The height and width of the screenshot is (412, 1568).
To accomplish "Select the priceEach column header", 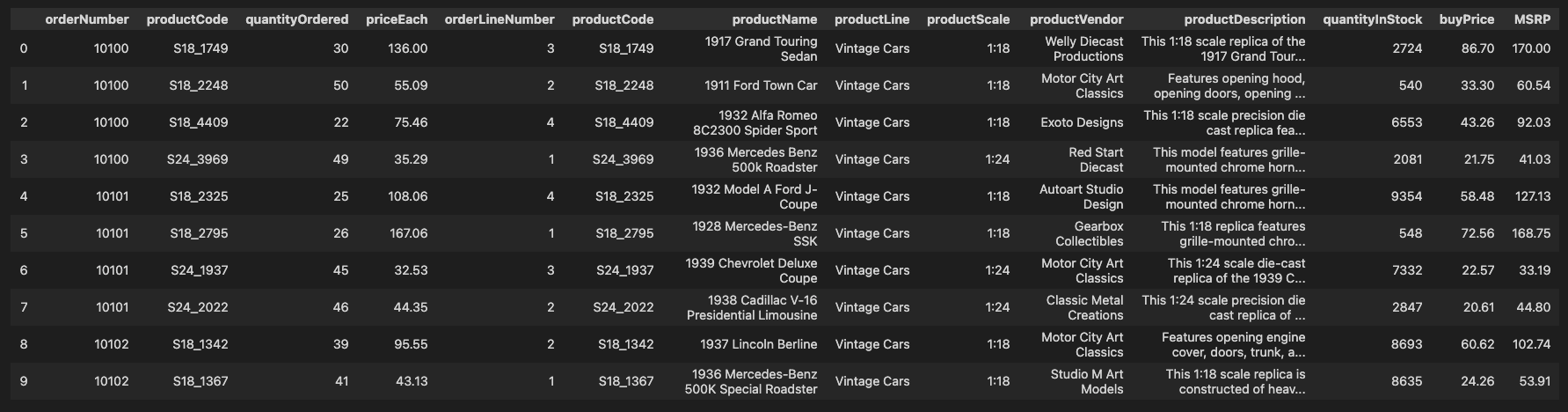I will (397, 19).
